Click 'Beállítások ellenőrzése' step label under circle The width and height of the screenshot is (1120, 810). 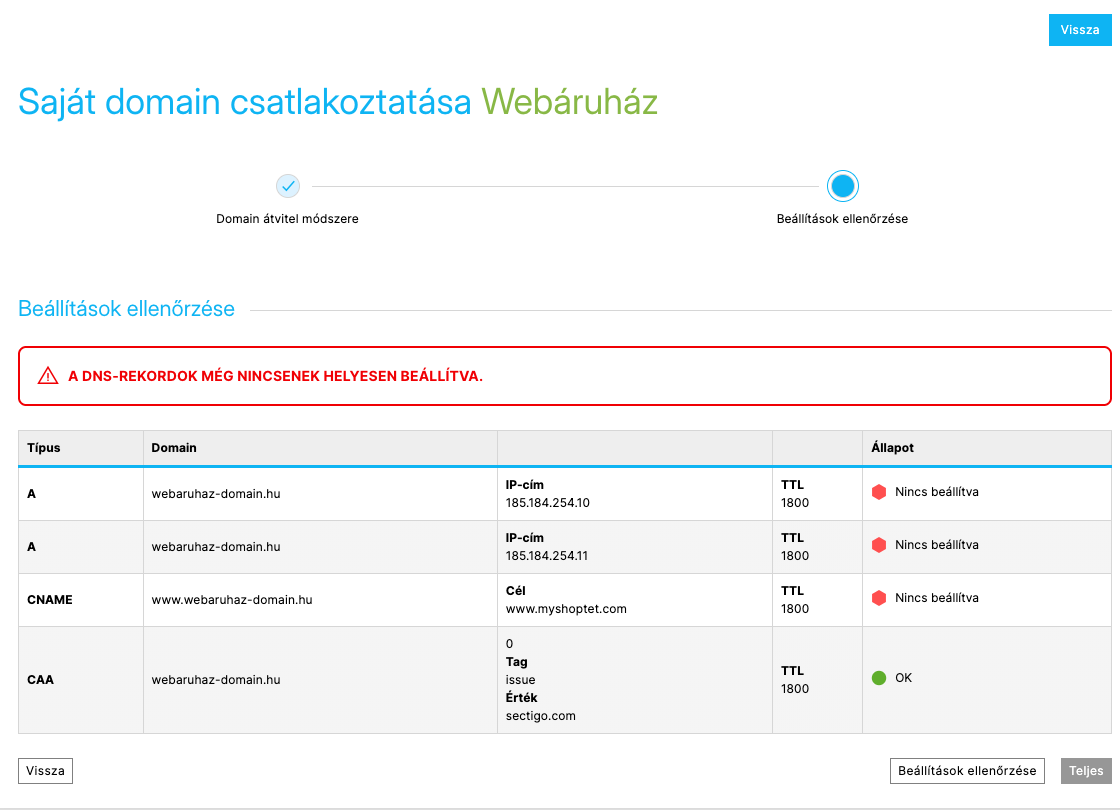point(842,219)
